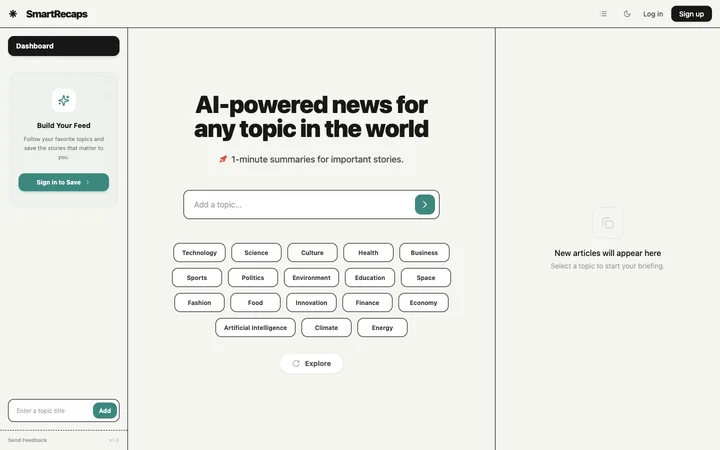Click the 'Build Your Feed' heading
Viewport: 720px width, 450px height.
pyautogui.click(x=64, y=125)
